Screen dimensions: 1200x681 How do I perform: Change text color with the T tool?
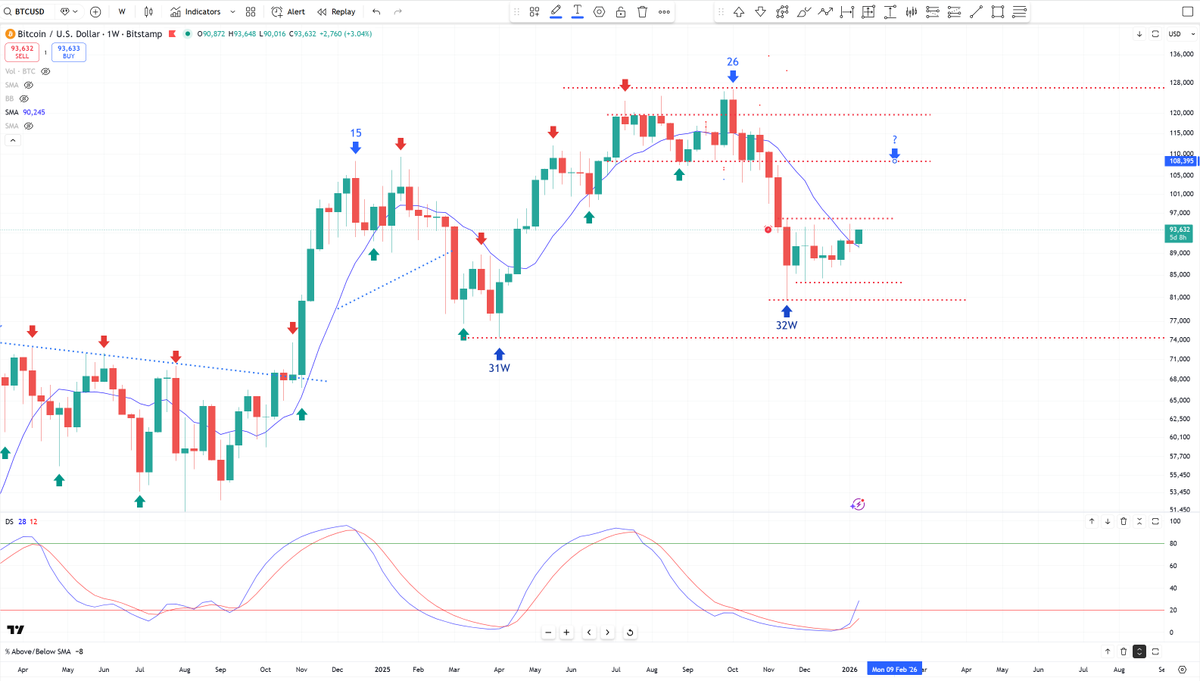coord(578,12)
